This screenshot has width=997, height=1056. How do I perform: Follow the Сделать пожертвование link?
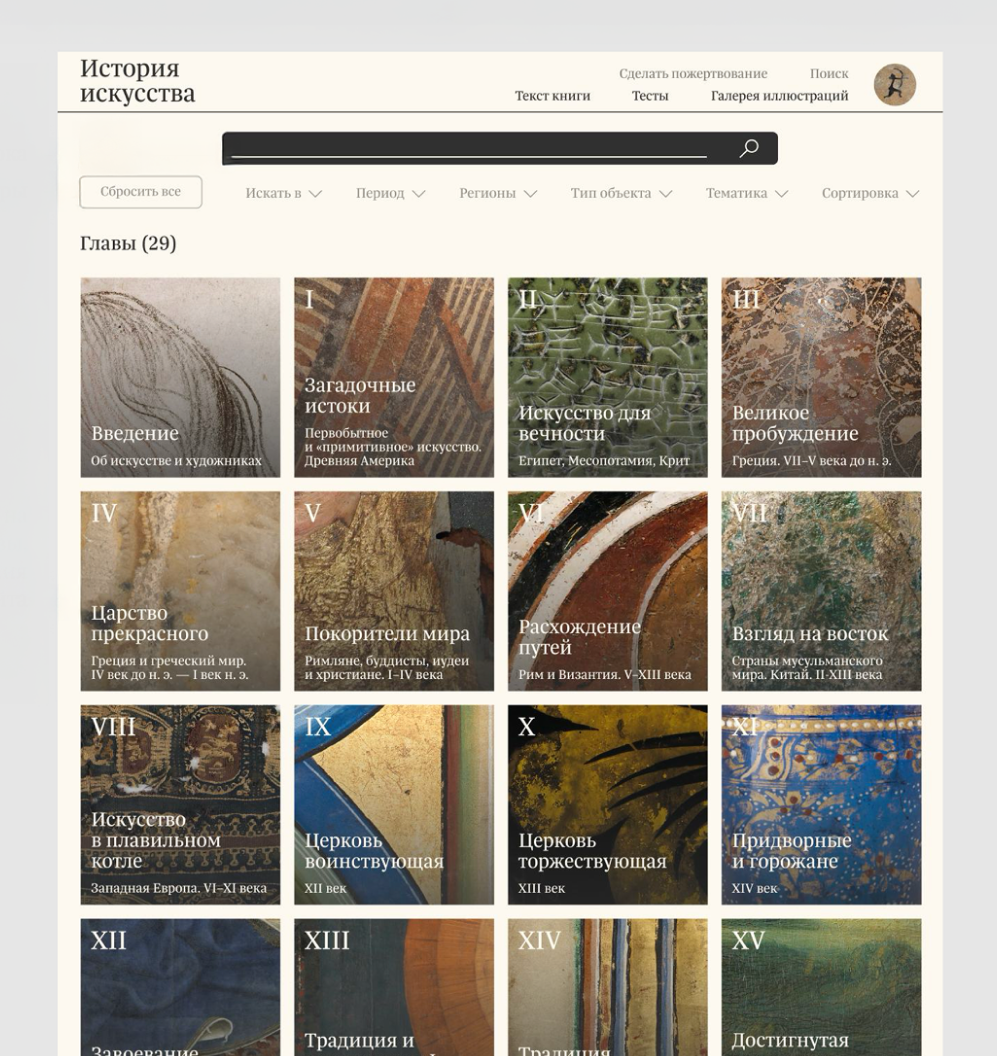tap(693, 73)
